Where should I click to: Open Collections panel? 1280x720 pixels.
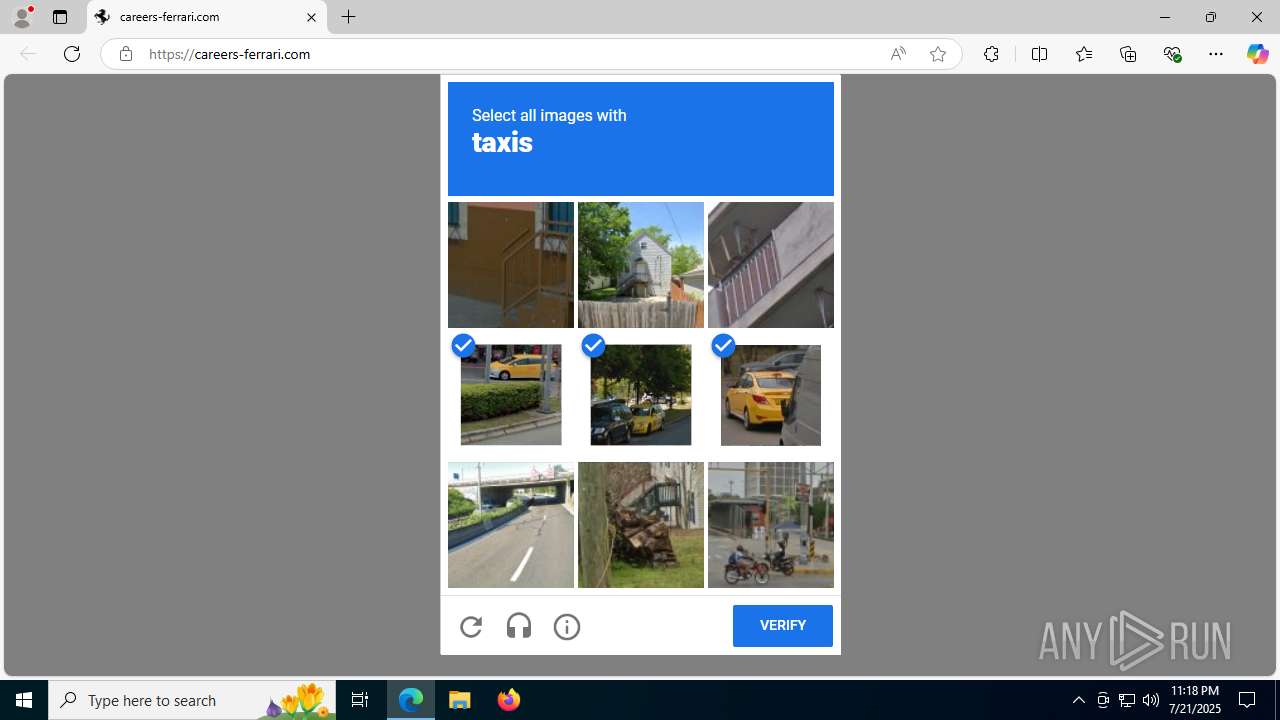[x=1128, y=54]
